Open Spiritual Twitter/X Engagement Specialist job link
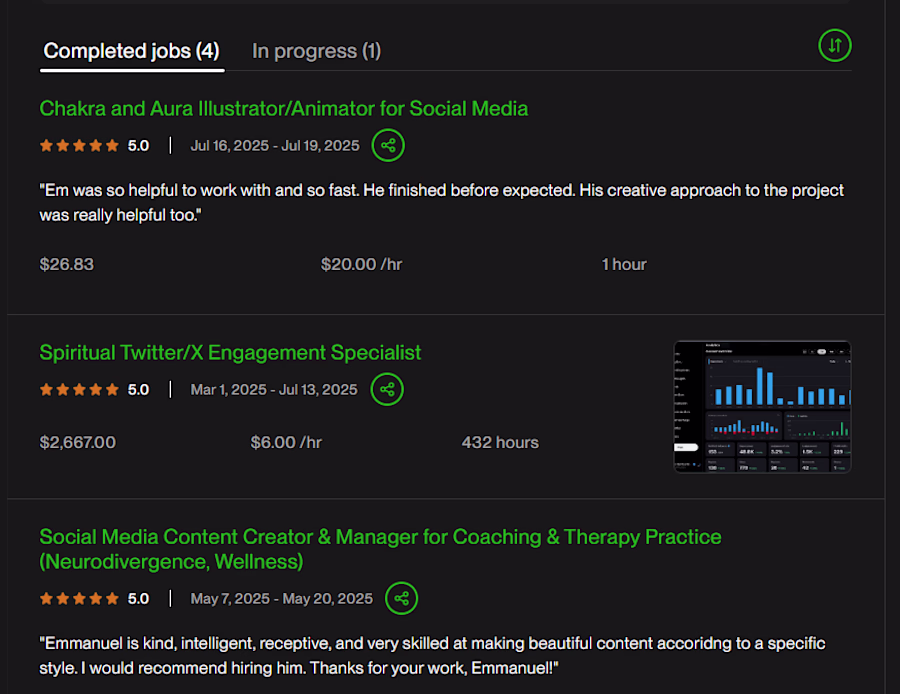 pyautogui.click(x=230, y=352)
